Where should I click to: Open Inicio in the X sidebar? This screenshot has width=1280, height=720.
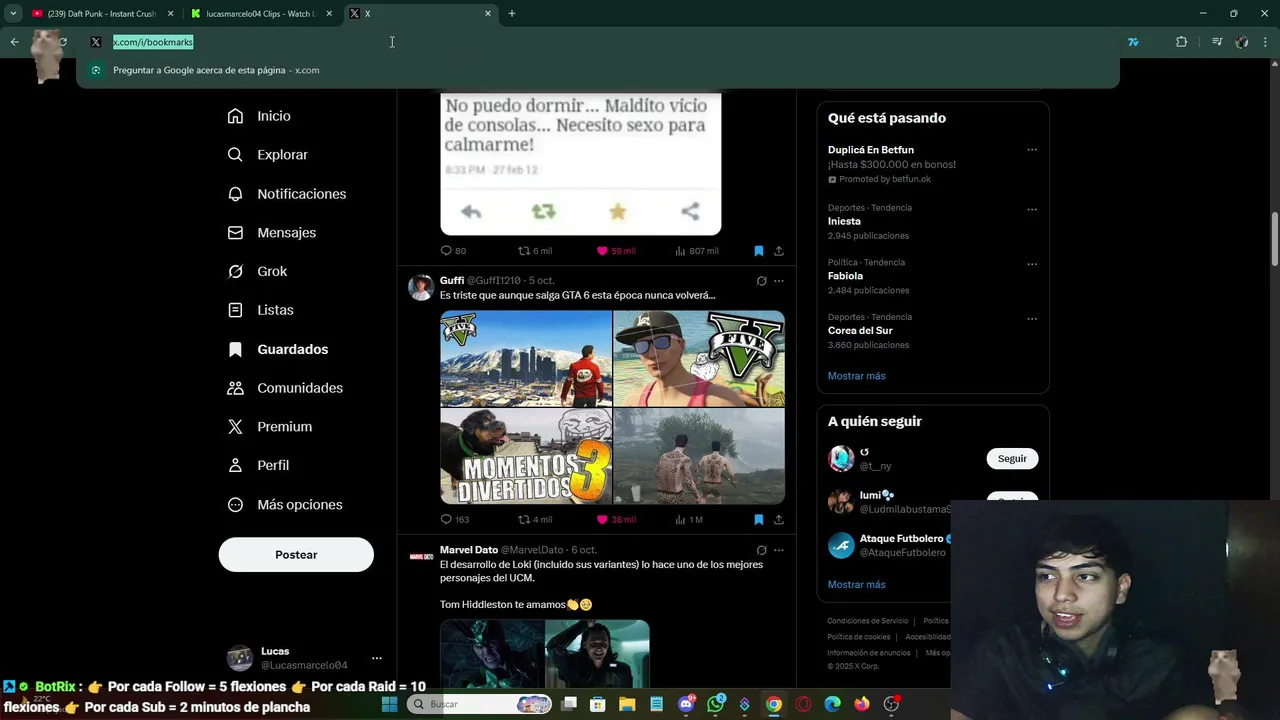[259, 116]
